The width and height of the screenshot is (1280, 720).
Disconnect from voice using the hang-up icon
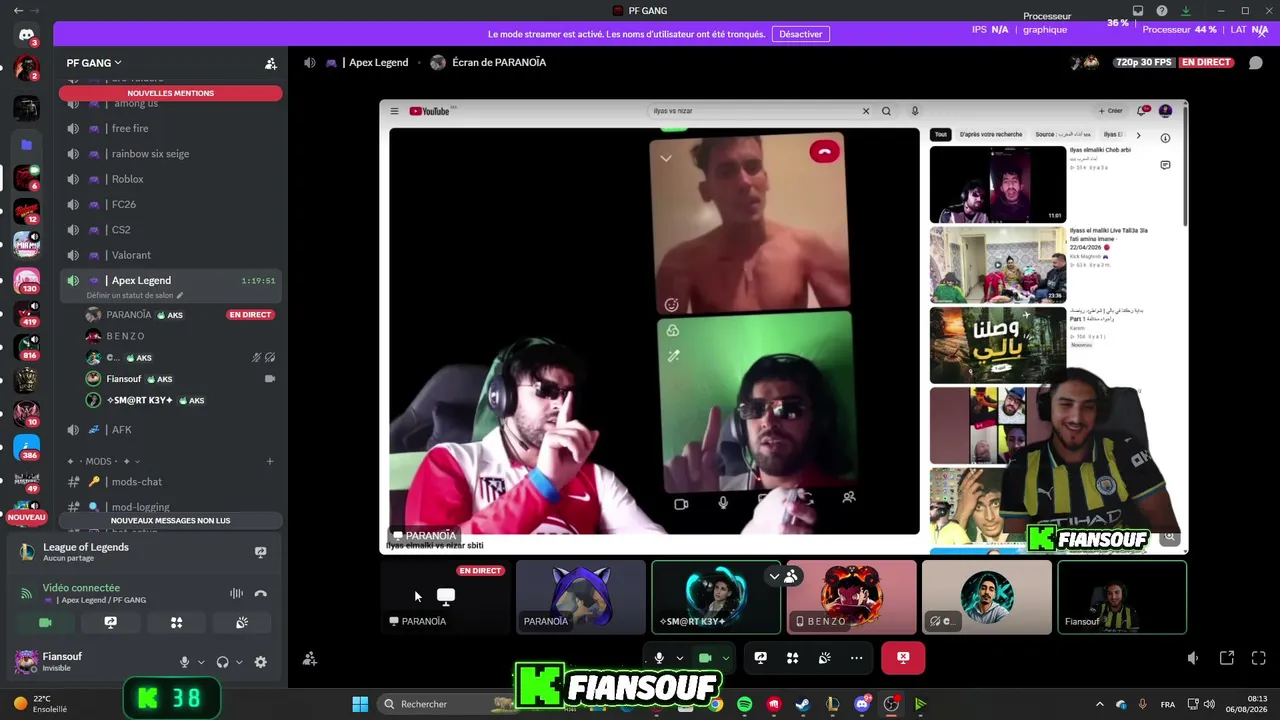tap(261, 594)
